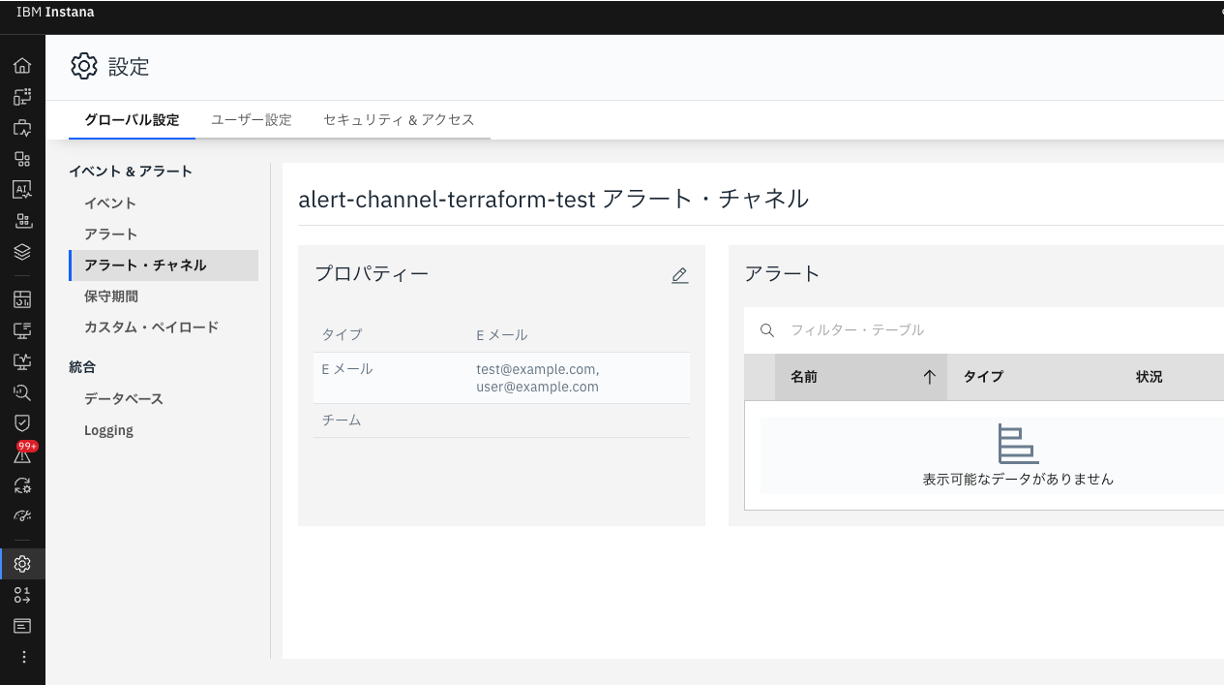Open 保守期間 in the settings menu
Screen dimensions: 1224x686
[111, 296]
